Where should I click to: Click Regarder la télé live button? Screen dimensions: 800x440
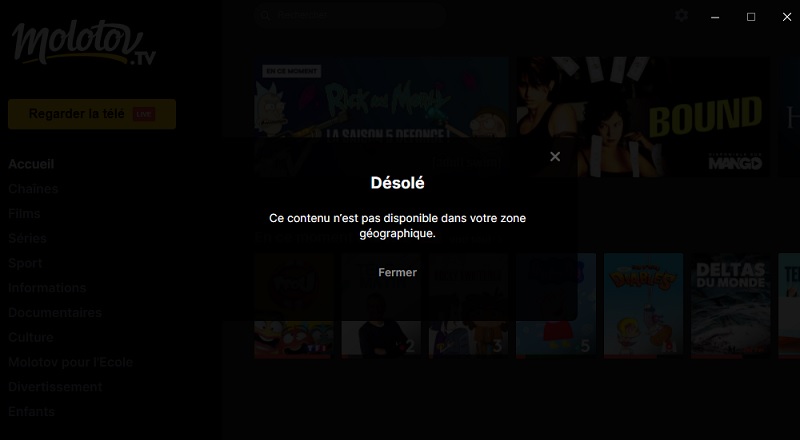coord(92,114)
